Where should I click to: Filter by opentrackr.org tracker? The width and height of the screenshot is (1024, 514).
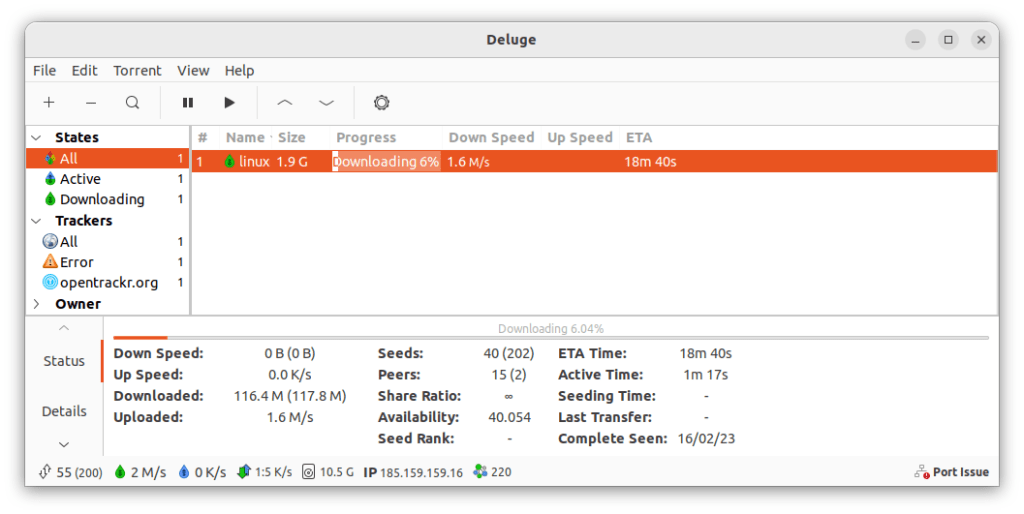point(108,283)
